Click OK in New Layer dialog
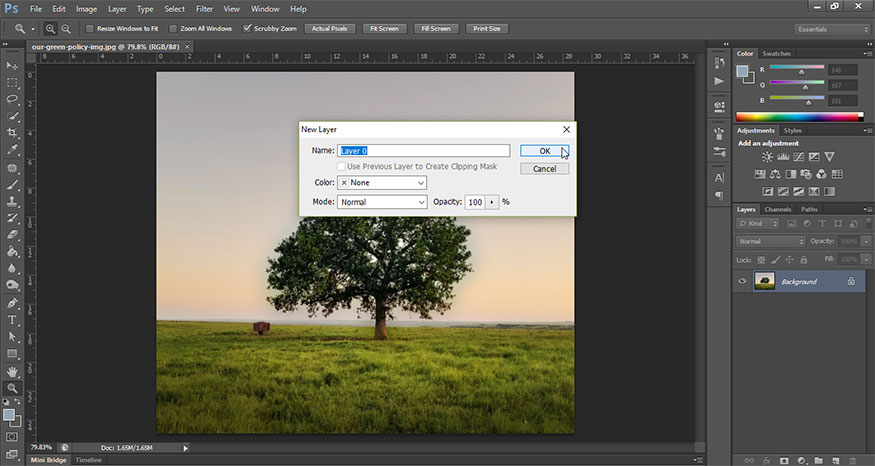The width and height of the screenshot is (875, 466). click(x=545, y=151)
